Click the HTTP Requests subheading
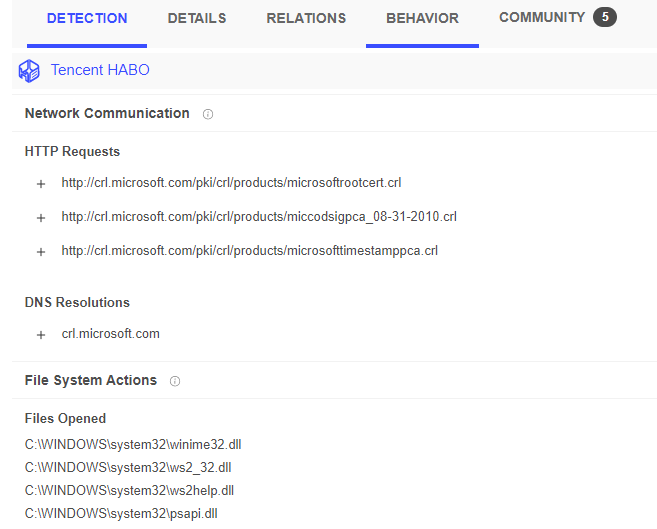Viewport: 657px width, 529px height. 72,152
